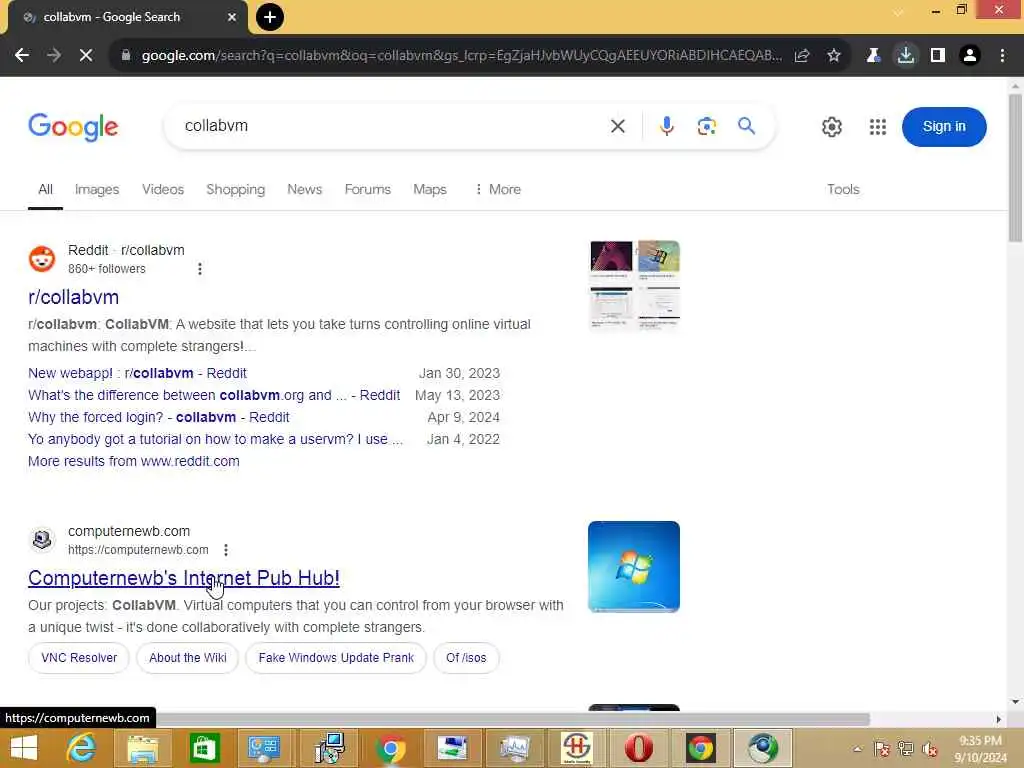Click inside the collabvm search field
Image resolution: width=1024 pixels, height=768 pixels.
[x=392, y=126]
